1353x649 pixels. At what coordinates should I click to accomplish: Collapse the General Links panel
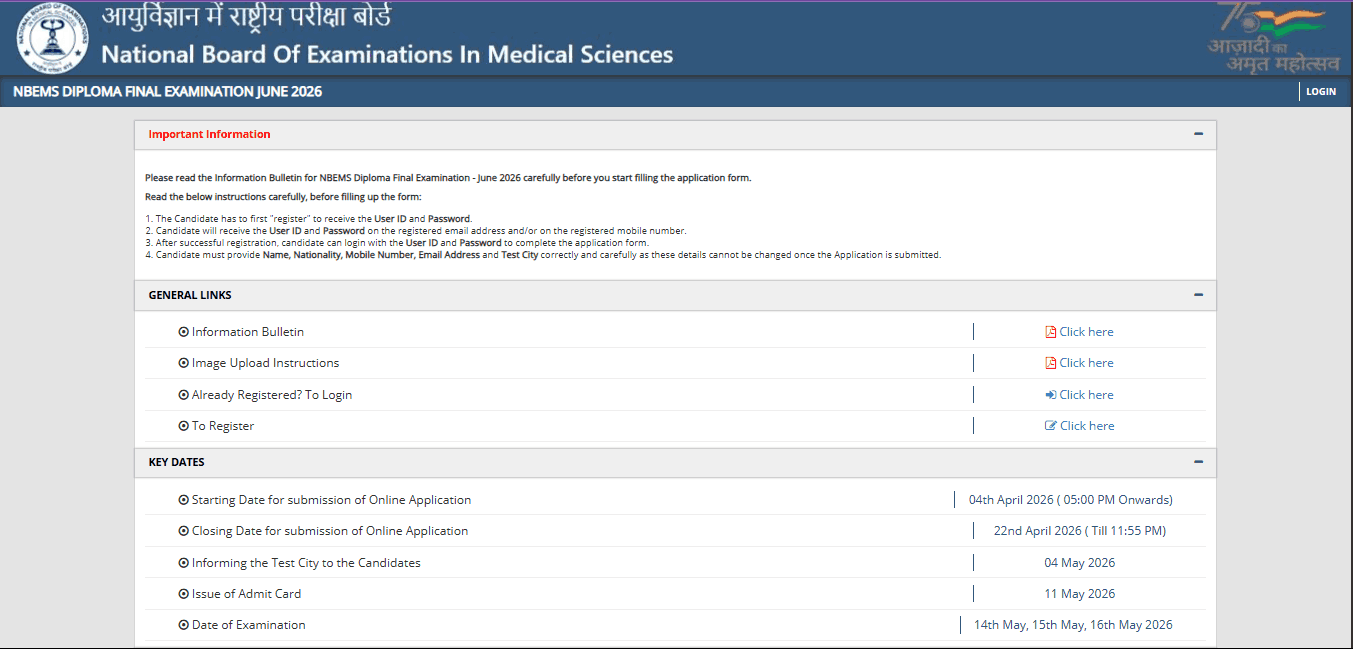pos(1198,295)
